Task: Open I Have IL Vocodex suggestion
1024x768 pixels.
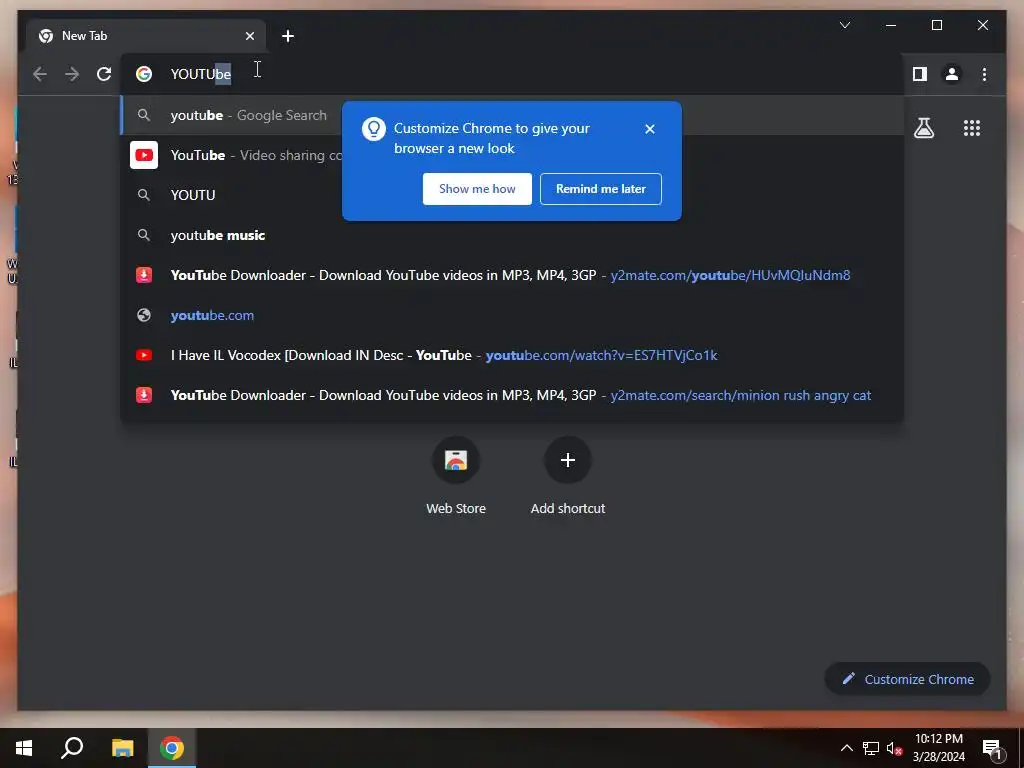Action: click(512, 355)
